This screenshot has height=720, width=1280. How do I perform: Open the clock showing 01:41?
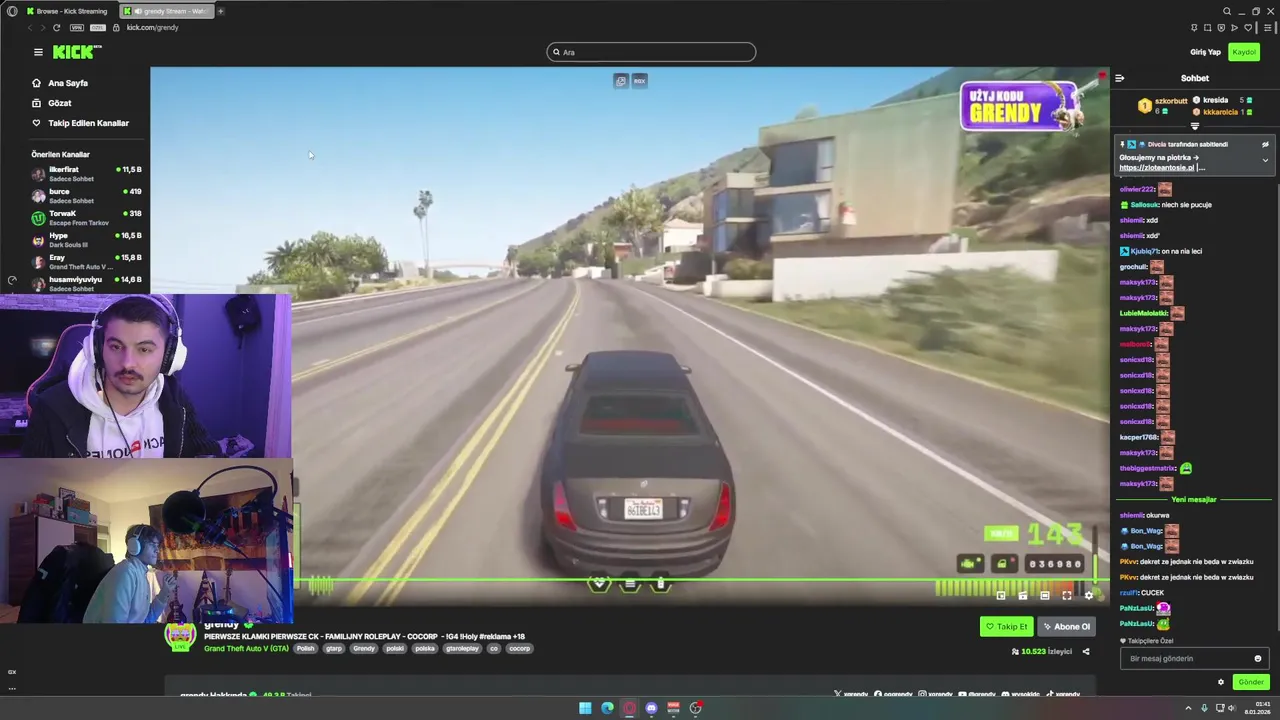pos(1257,708)
